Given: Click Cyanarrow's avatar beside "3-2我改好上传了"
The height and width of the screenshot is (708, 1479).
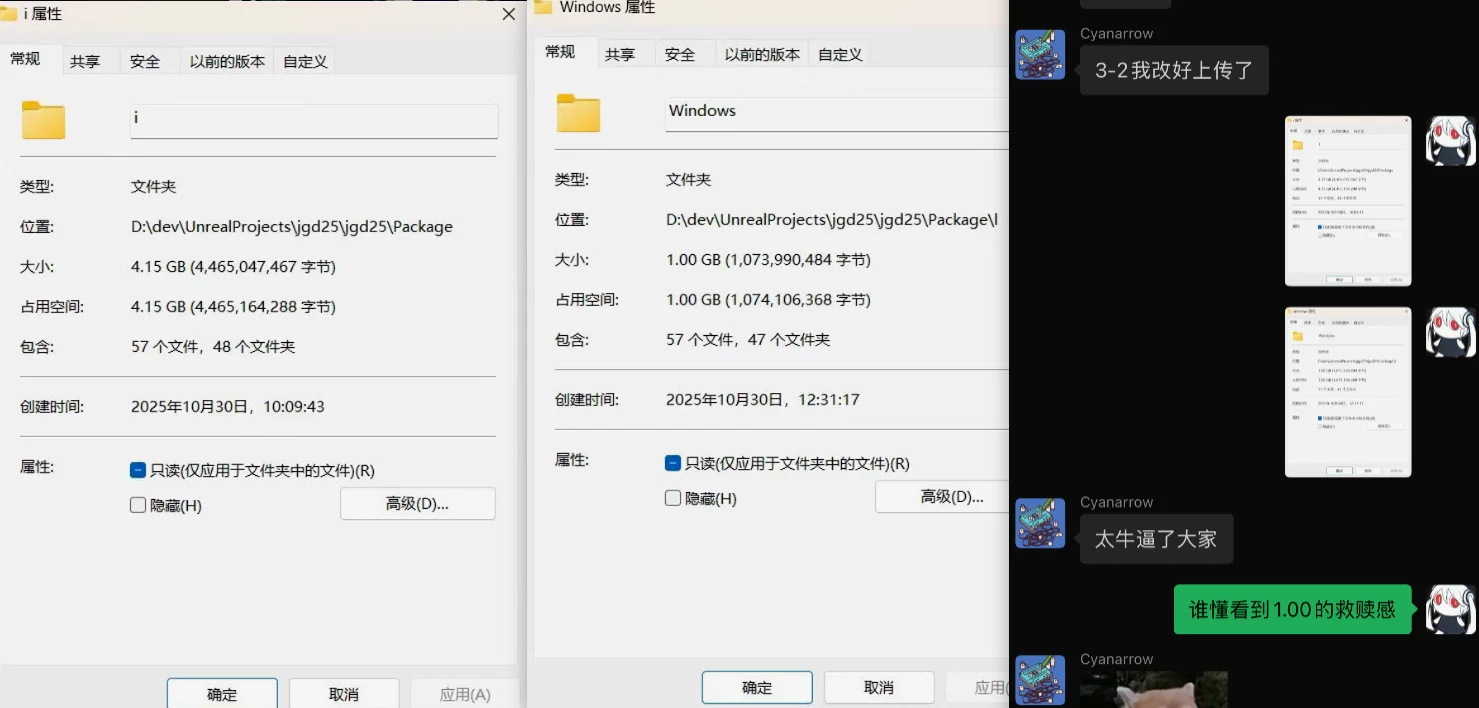Looking at the screenshot, I should (1040, 55).
